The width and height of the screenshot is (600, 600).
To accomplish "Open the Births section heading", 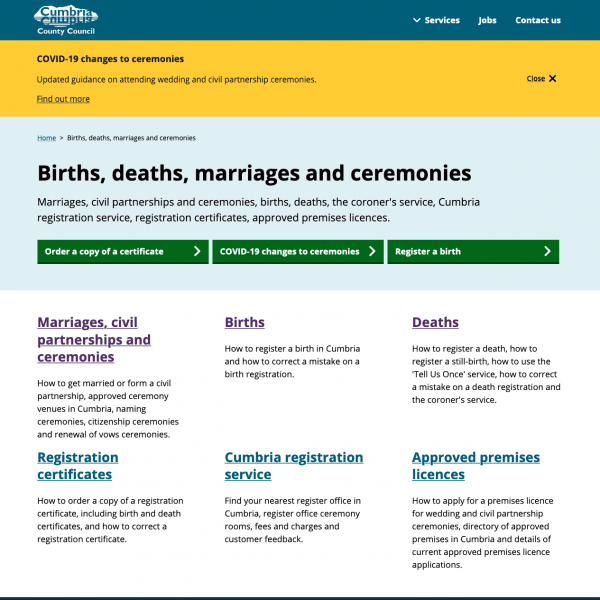I will coord(244,322).
